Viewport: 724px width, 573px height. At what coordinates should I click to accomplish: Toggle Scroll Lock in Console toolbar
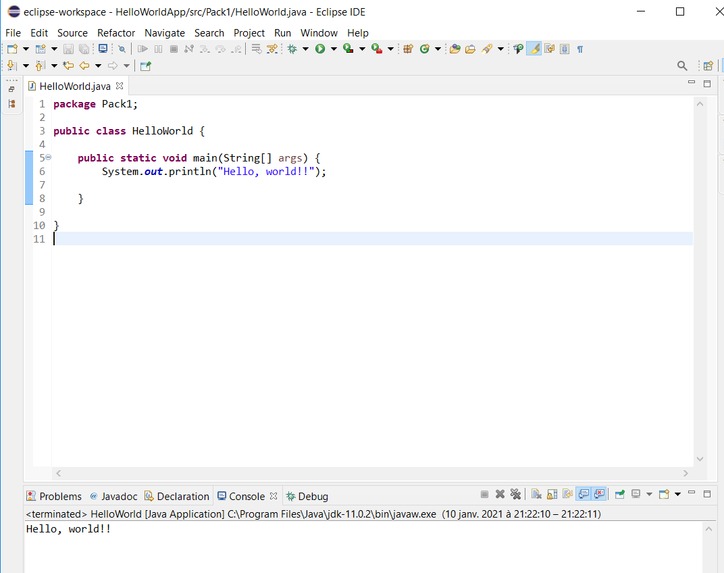click(x=552, y=495)
